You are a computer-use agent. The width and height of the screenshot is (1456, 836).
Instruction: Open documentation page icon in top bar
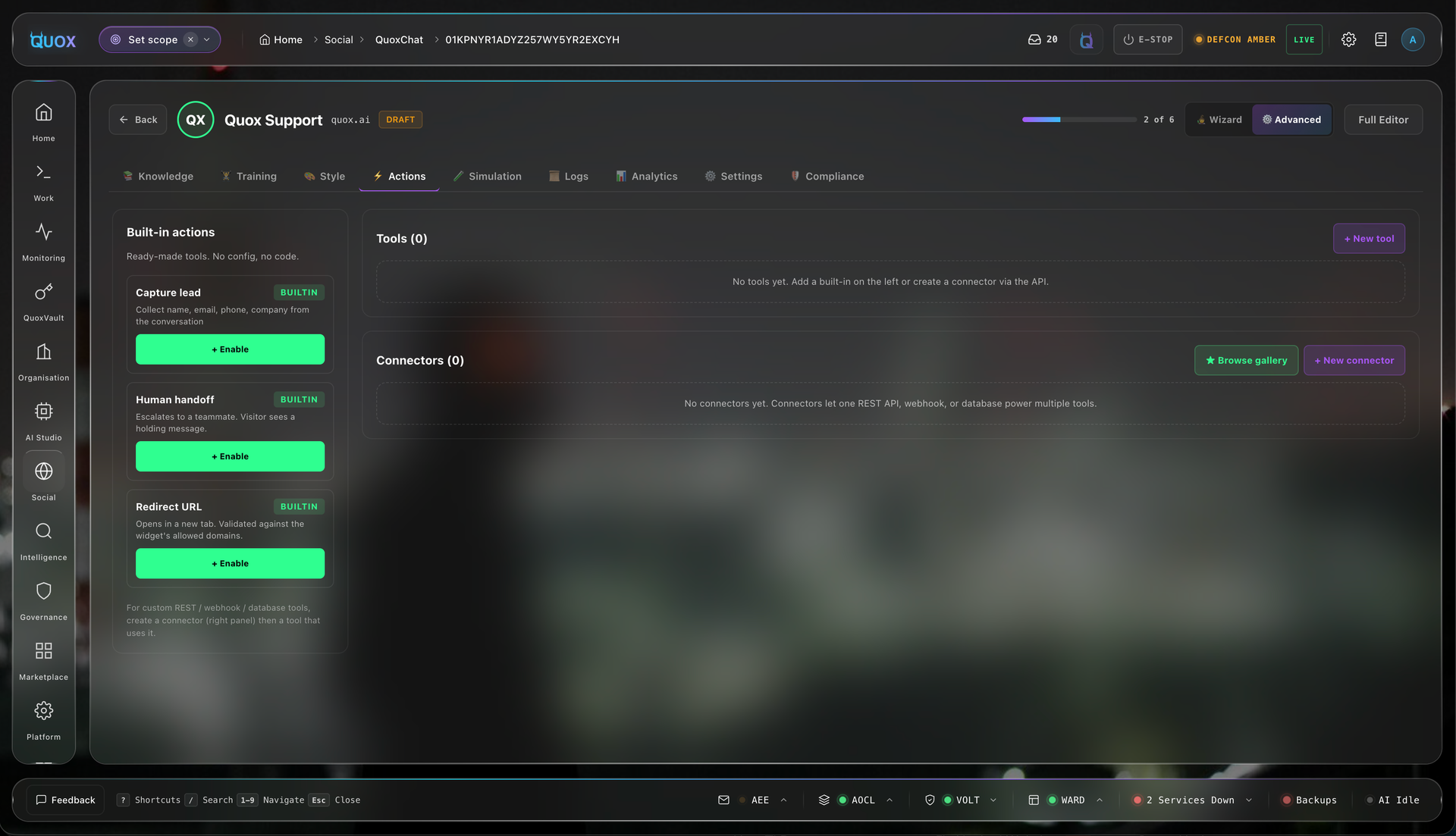pos(1380,39)
